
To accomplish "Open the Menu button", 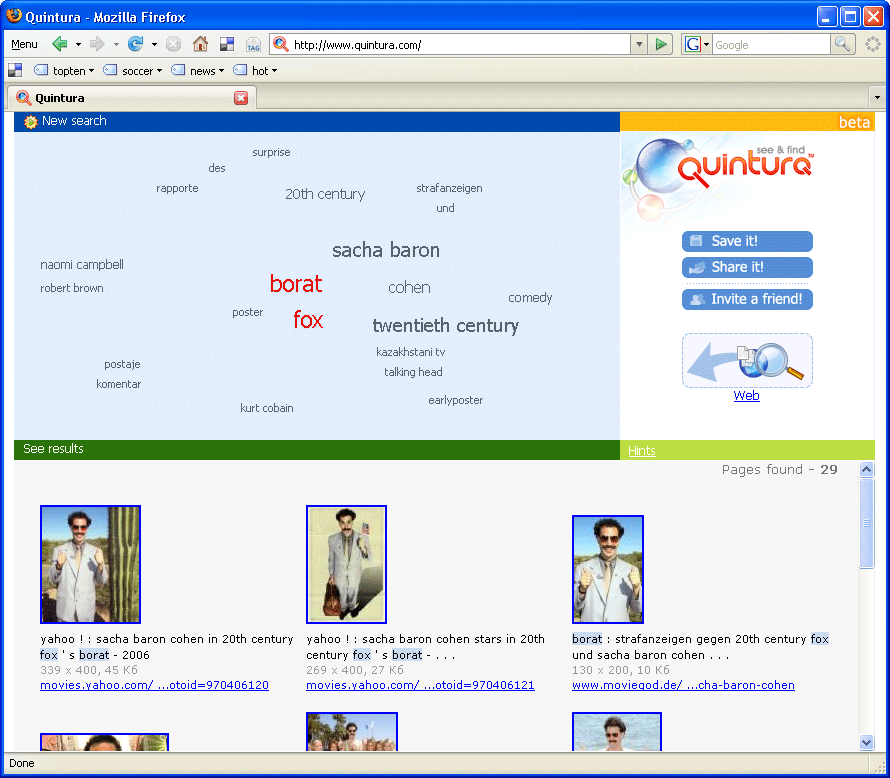I will coord(24,44).
